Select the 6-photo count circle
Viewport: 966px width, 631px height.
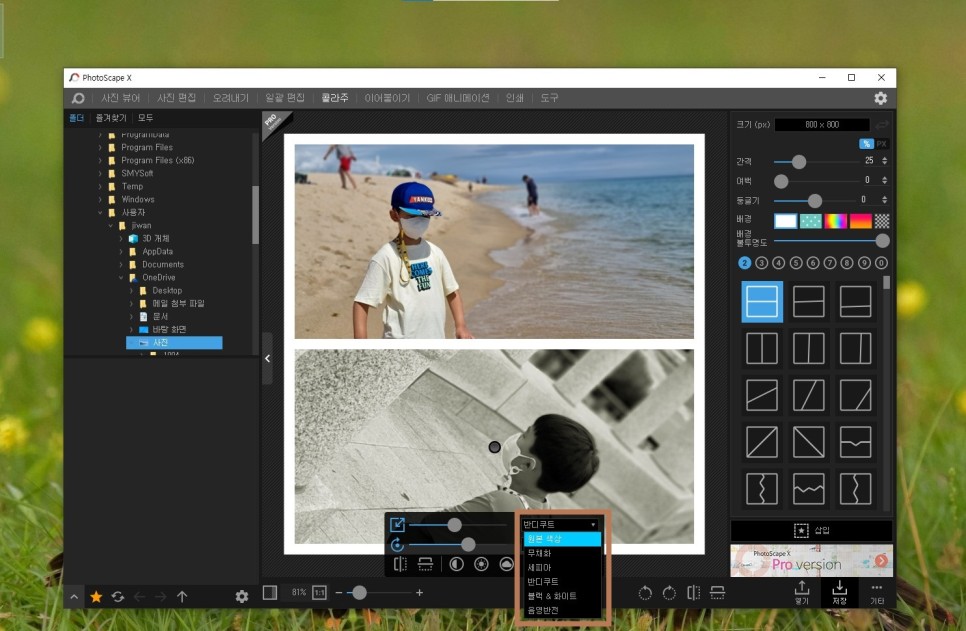click(x=813, y=263)
